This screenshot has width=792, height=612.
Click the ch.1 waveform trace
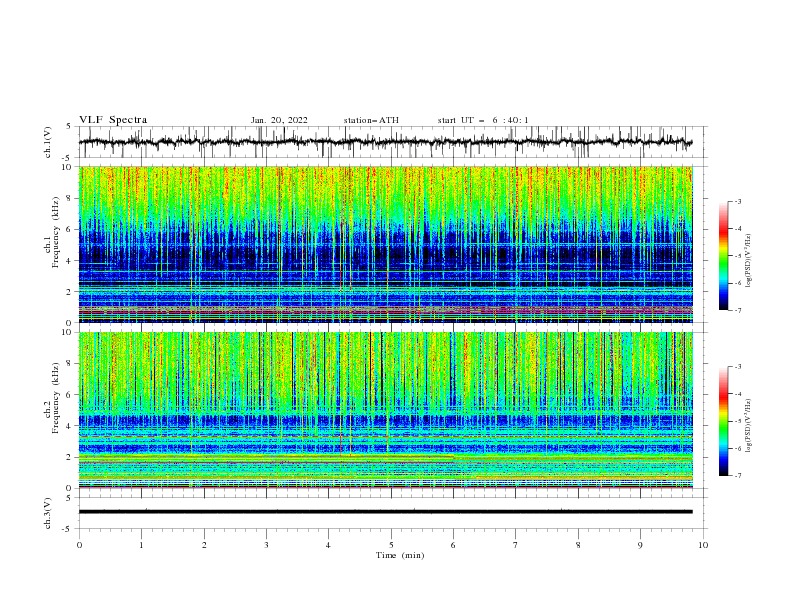[386, 142]
